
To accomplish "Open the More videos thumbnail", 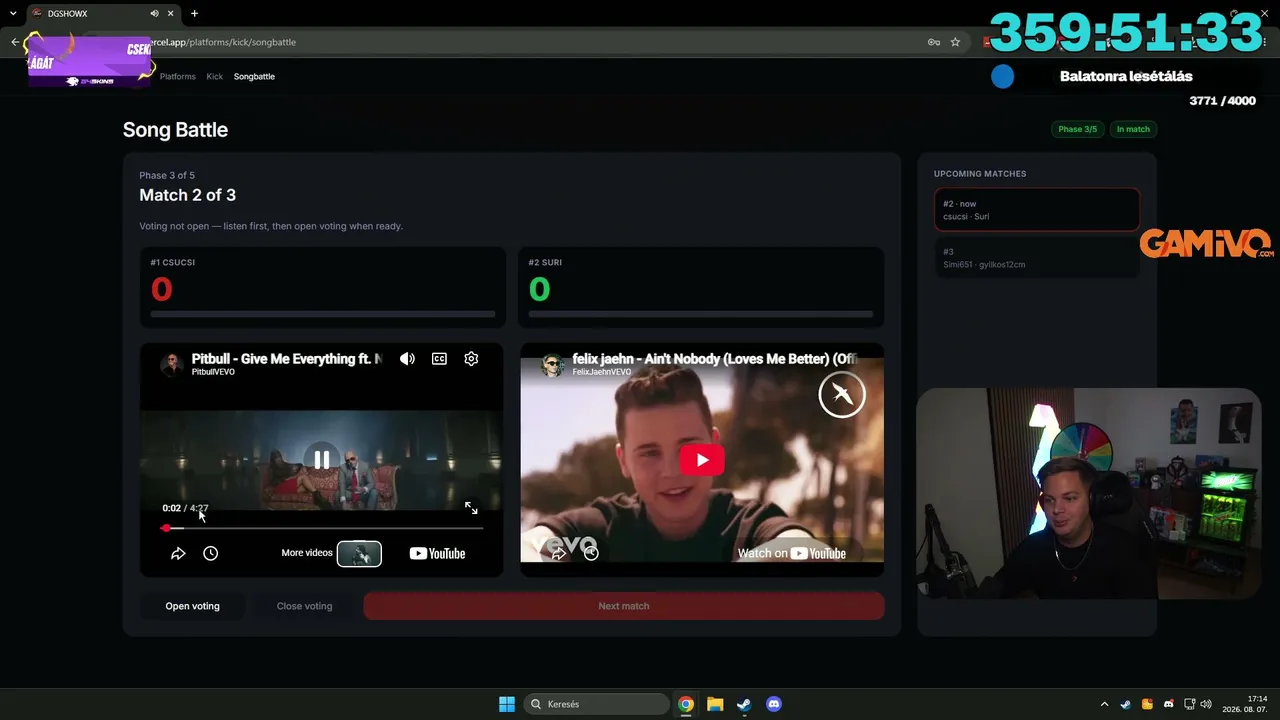I will click(x=359, y=553).
